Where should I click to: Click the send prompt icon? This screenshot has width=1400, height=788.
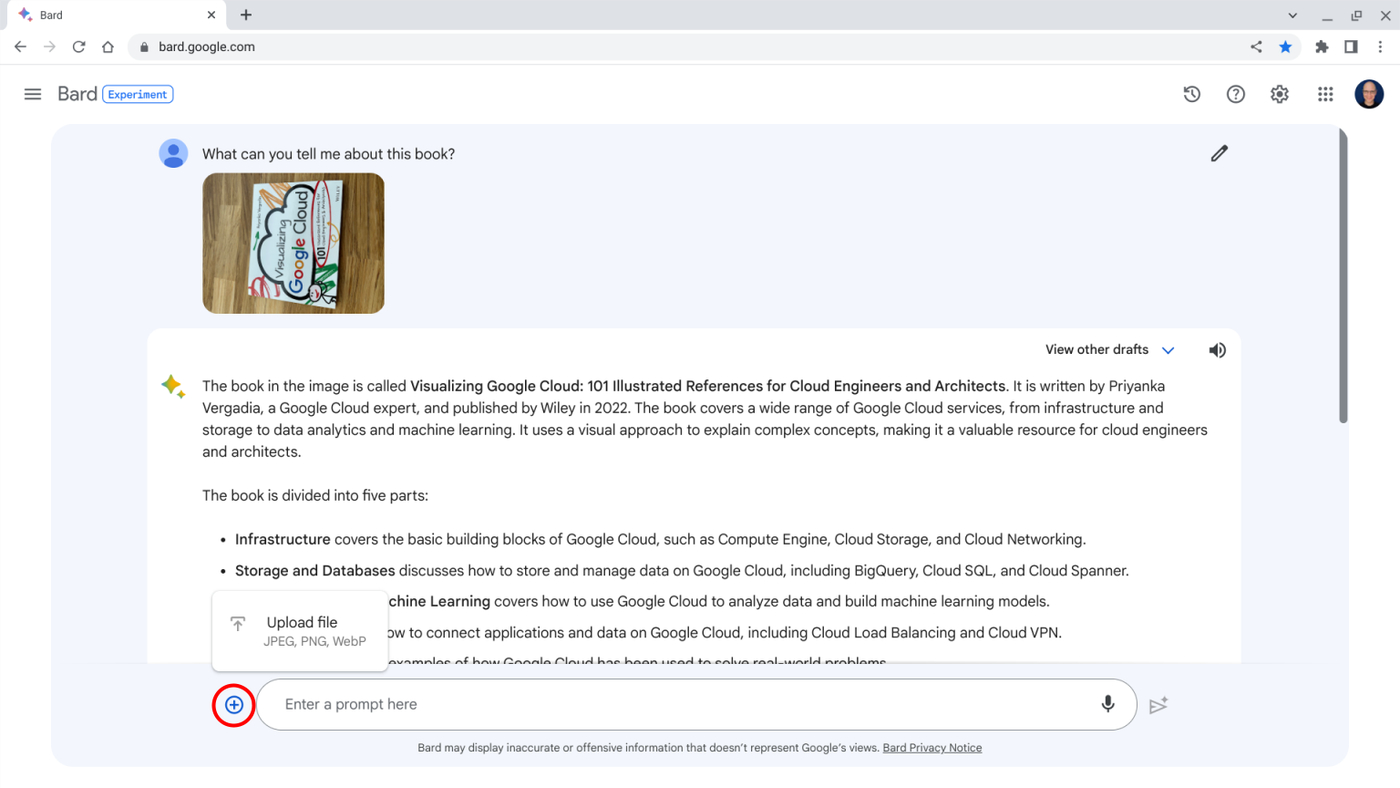(1158, 704)
